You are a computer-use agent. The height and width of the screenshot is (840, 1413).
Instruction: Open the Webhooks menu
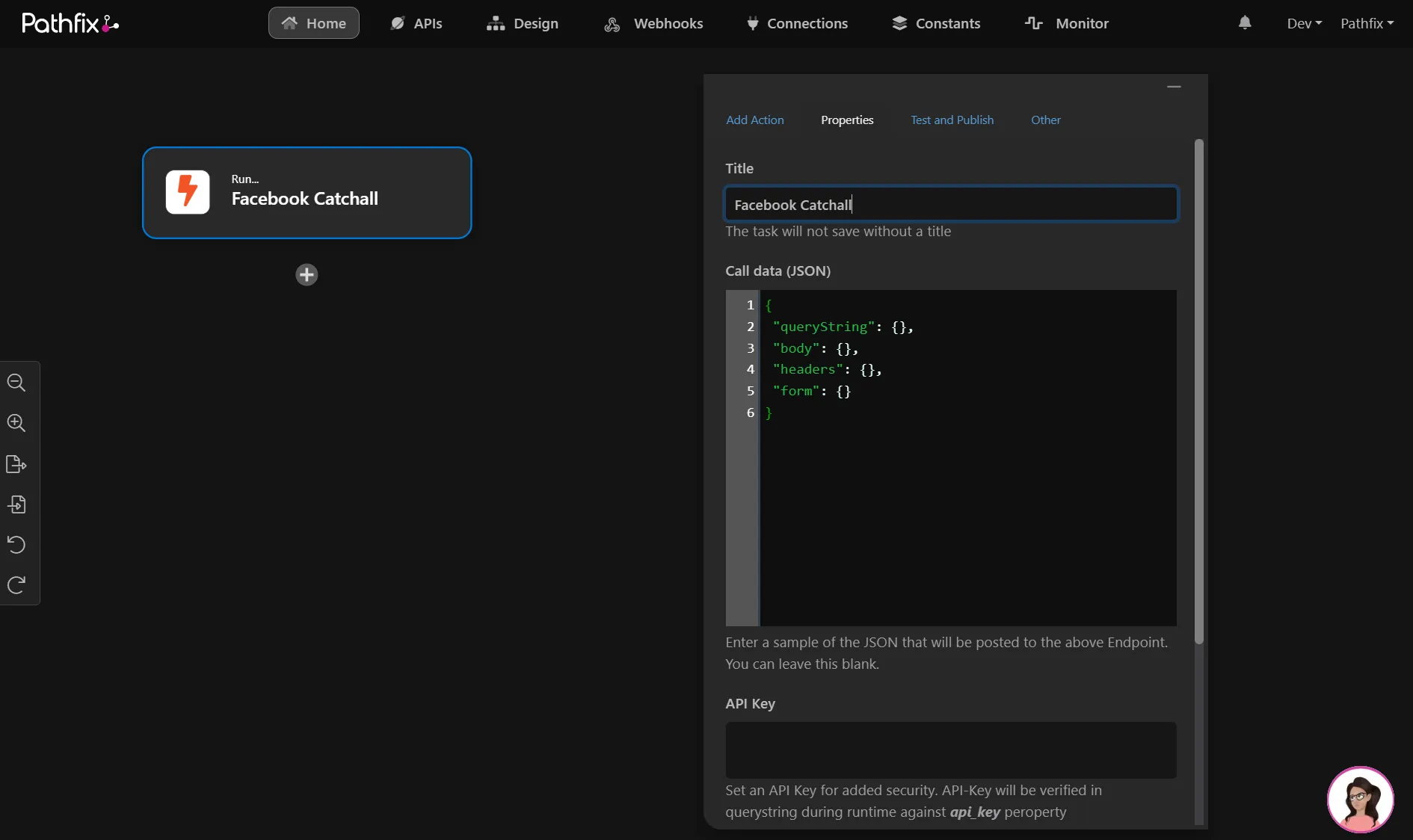tap(653, 23)
